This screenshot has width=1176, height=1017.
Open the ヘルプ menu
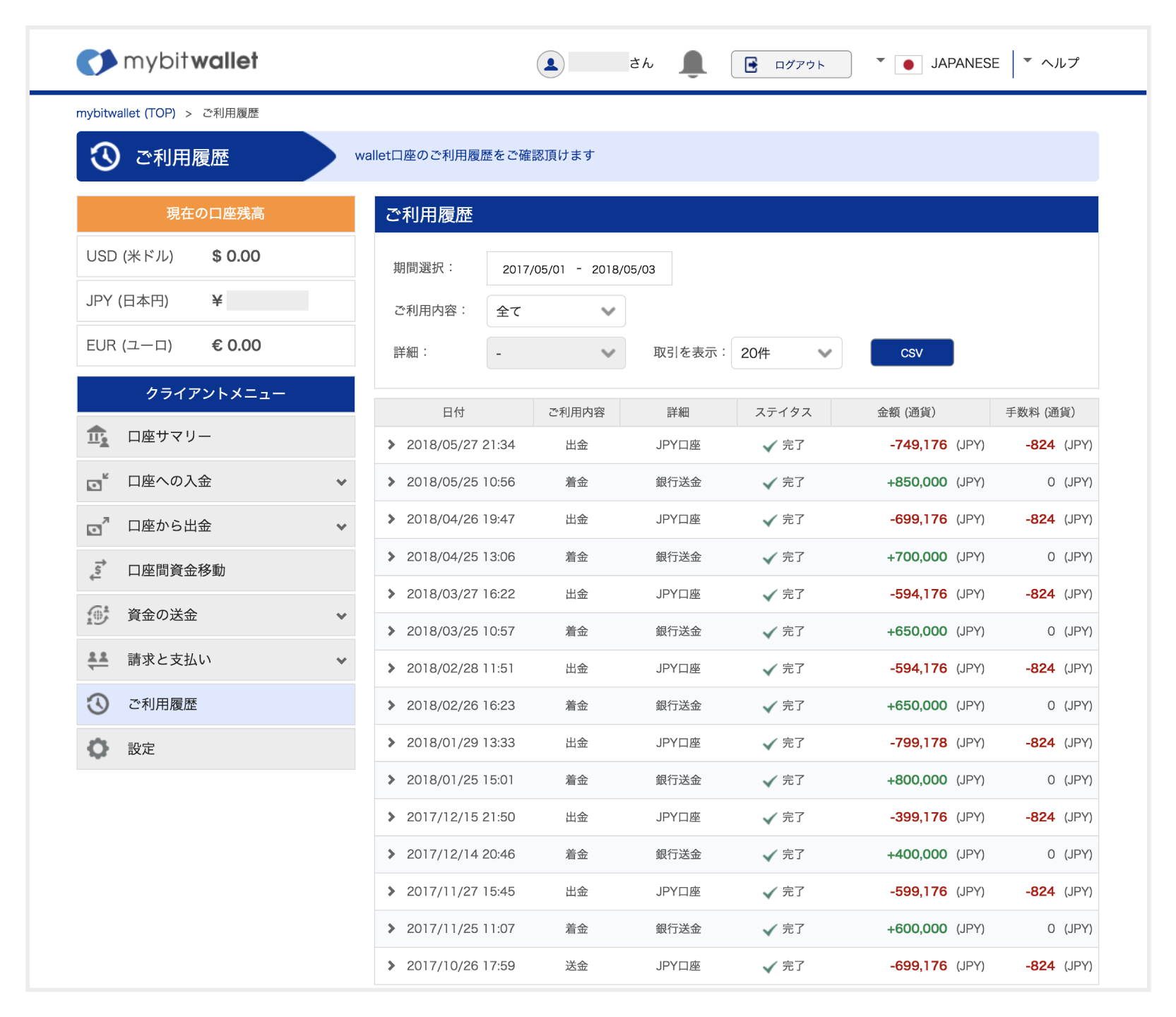[1059, 63]
